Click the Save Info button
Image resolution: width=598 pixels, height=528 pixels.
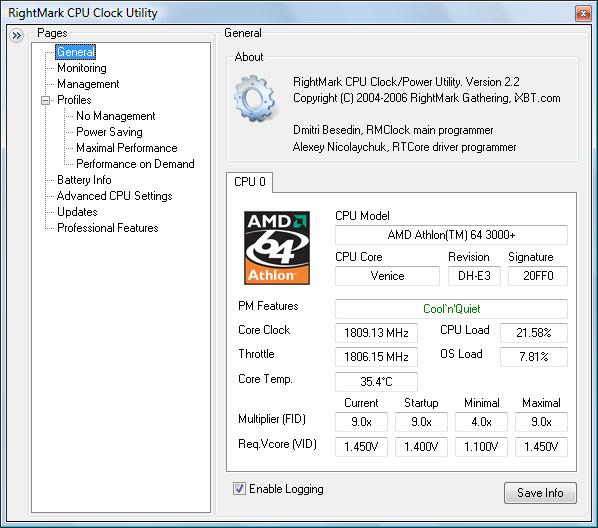(x=540, y=493)
